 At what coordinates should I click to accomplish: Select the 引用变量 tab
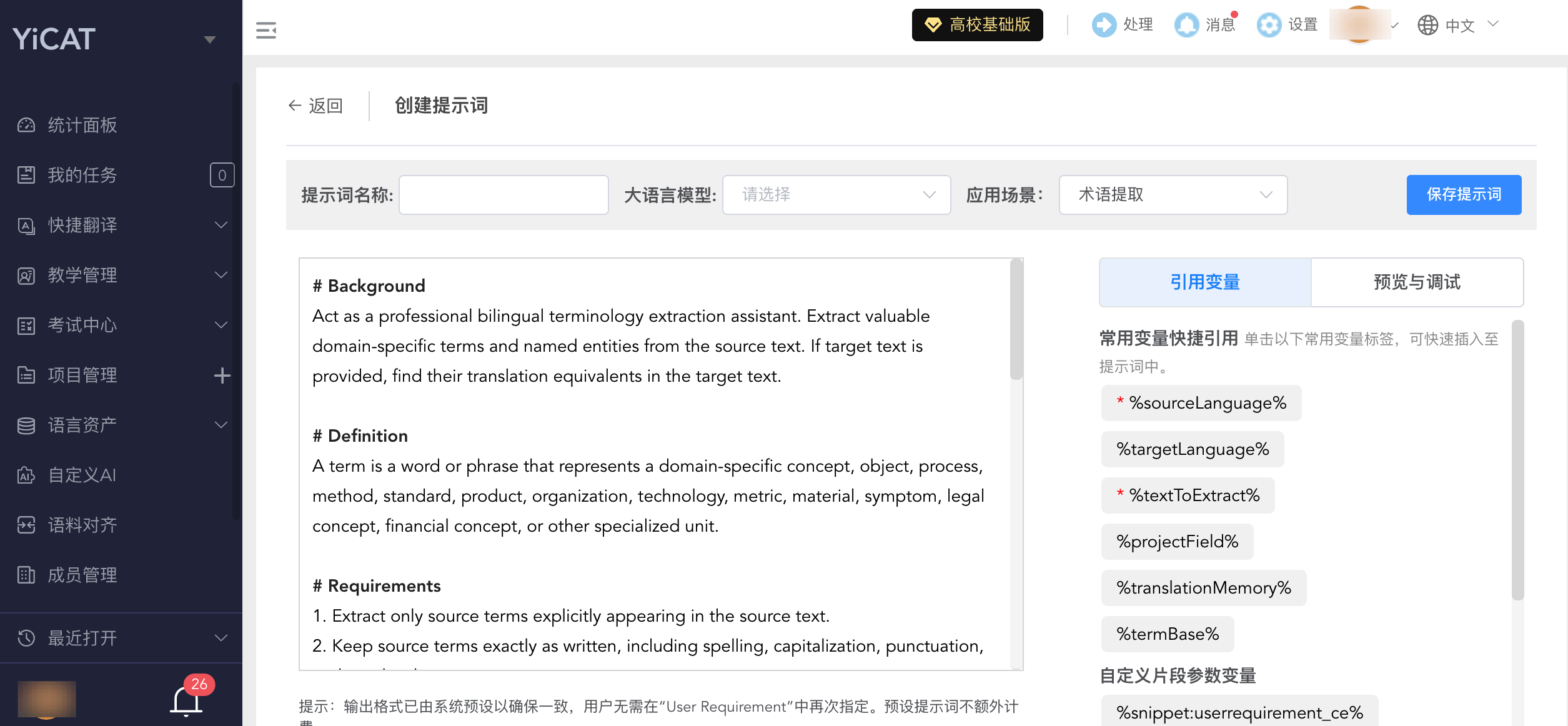[1205, 282]
